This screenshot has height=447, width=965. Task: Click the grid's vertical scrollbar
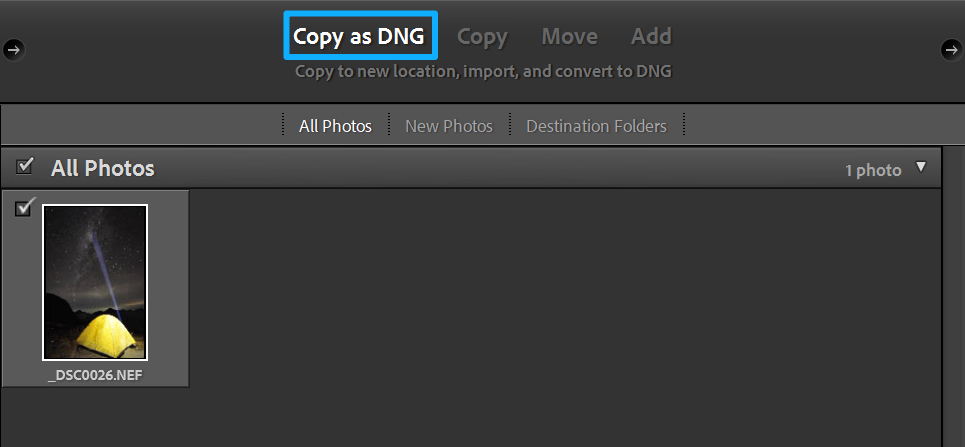pyautogui.click(x=953, y=296)
